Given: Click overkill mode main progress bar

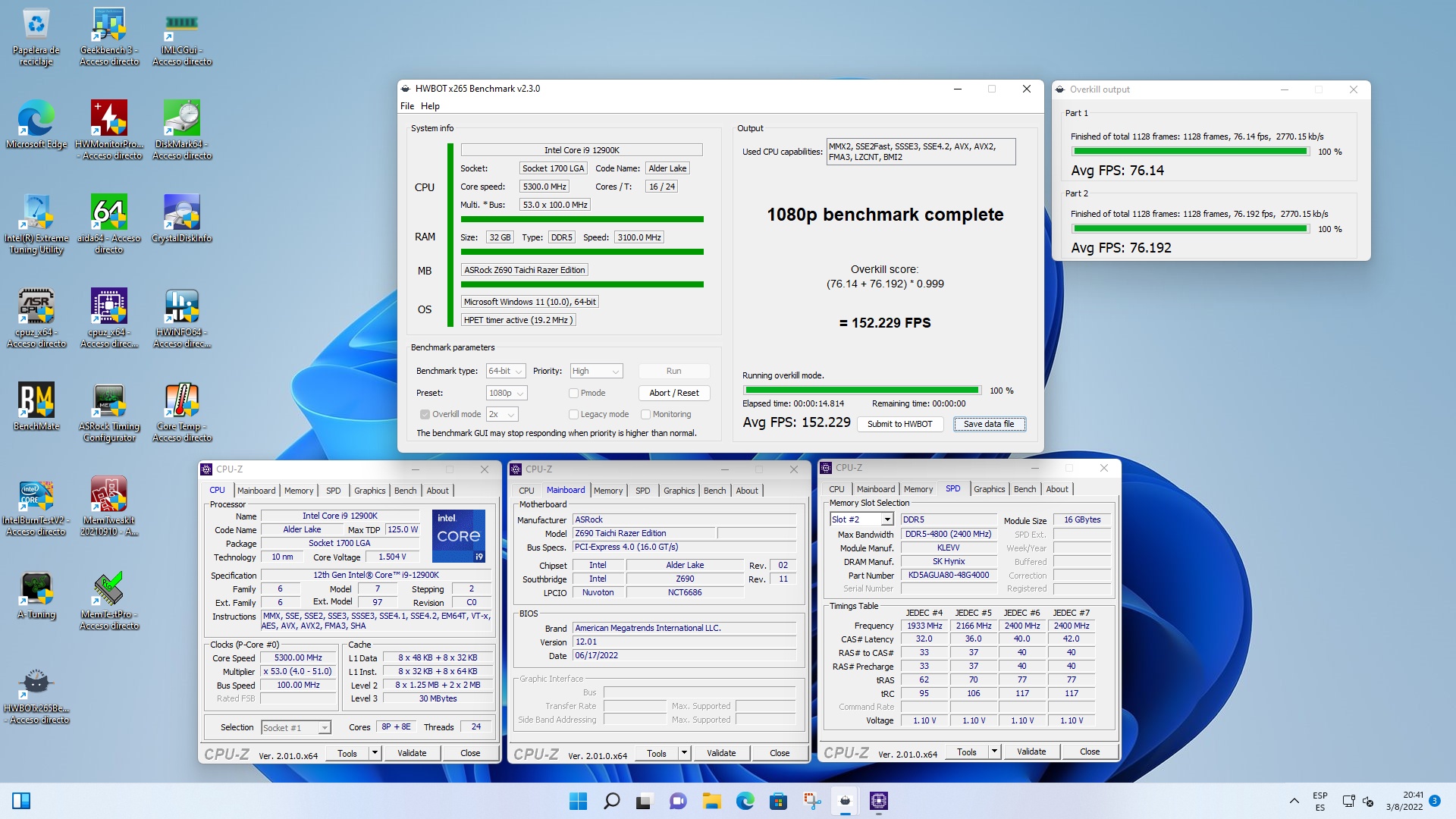Looking at the screenshot, I should (862, 391).
